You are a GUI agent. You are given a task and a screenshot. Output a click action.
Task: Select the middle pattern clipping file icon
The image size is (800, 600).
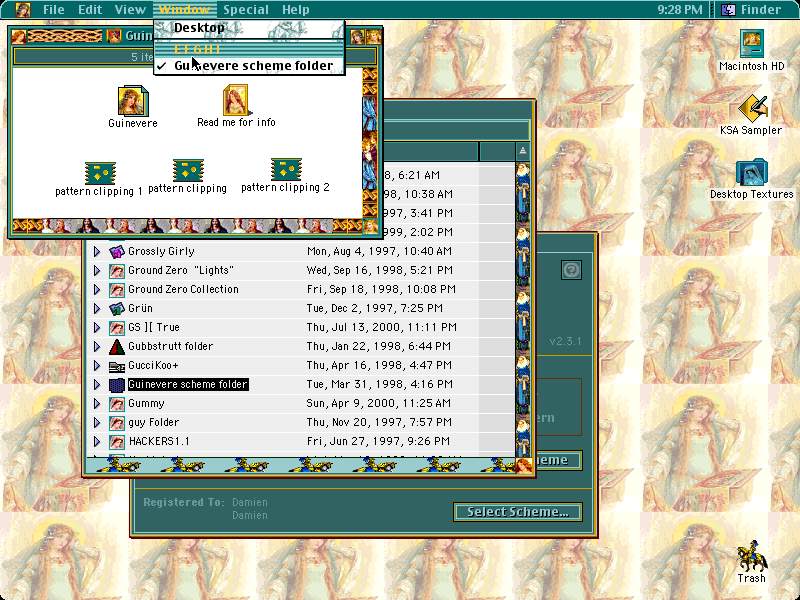(188, 170)
